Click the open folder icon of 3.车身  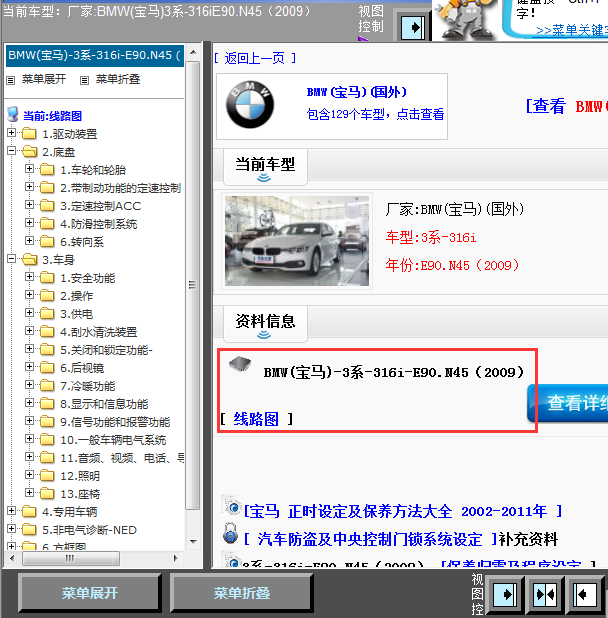pyautogui.click(x=29, y=259)
